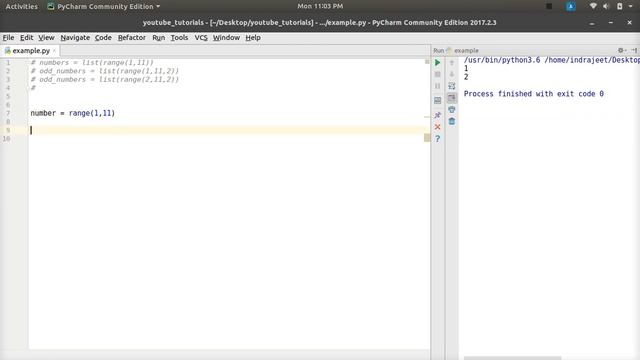Screen dimensions: 640x360
Task: Click the battery icon in system tray
Action: click(620, 6)
